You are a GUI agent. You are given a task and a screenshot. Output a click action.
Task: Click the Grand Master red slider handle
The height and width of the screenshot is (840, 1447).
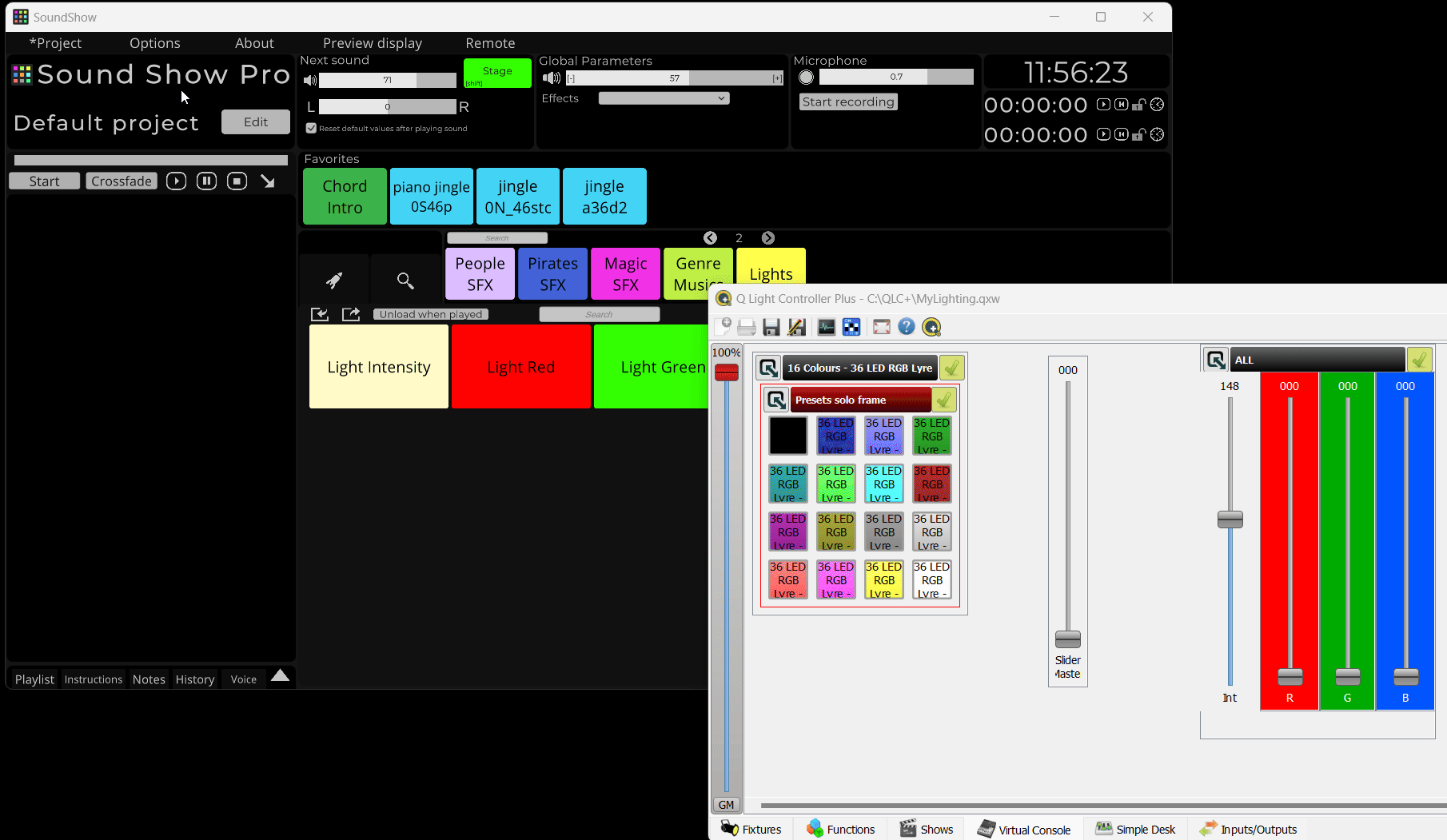click(727, 372)
